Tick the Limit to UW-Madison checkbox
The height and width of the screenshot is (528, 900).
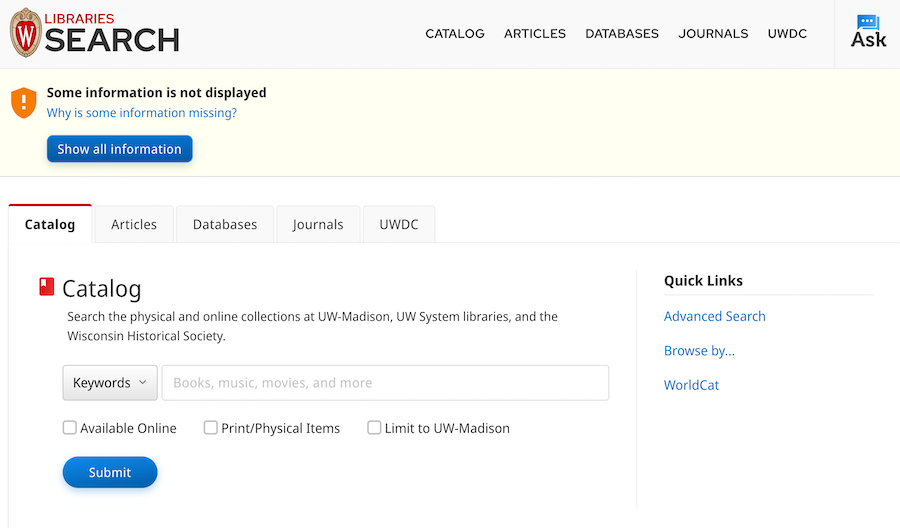[374, 428]
